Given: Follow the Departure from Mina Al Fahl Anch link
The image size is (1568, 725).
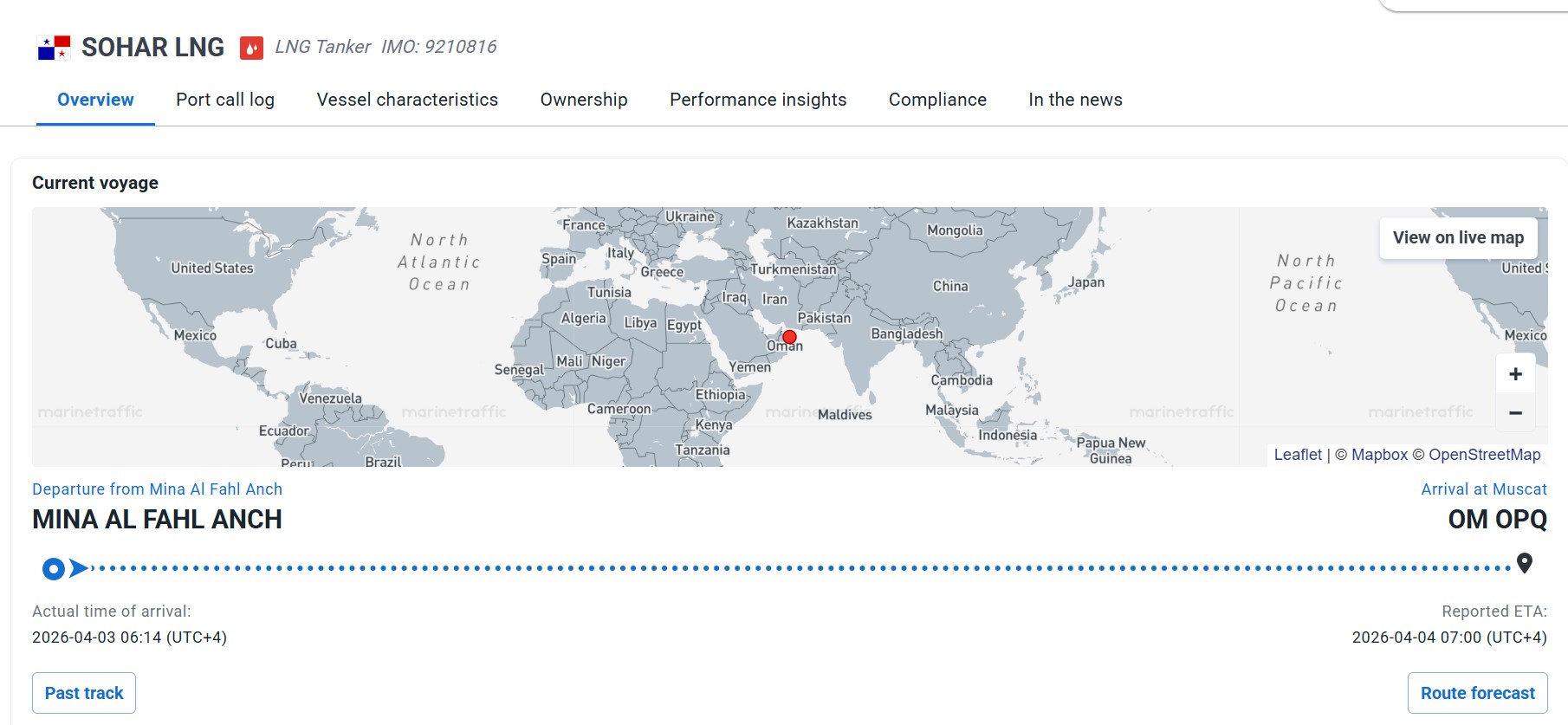Looking at the screenshot, I should click(157, 489).
